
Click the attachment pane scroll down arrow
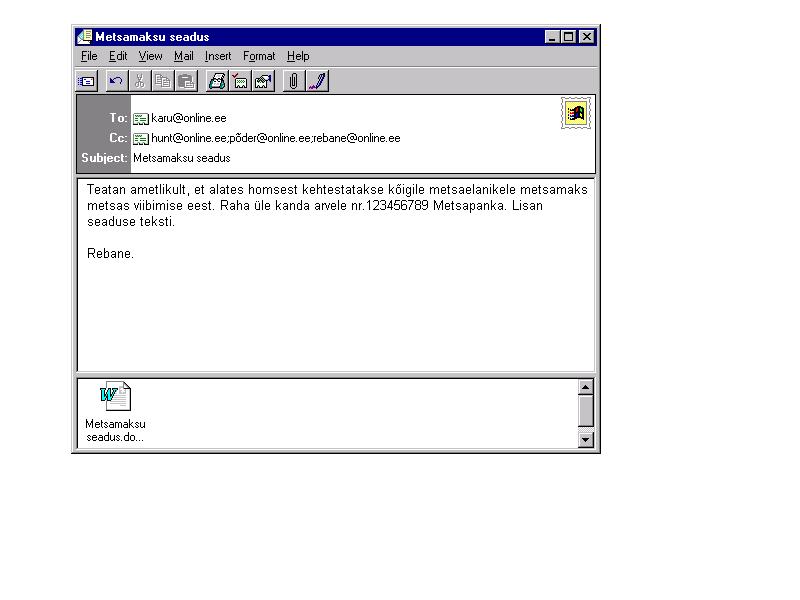pos(586,439)
